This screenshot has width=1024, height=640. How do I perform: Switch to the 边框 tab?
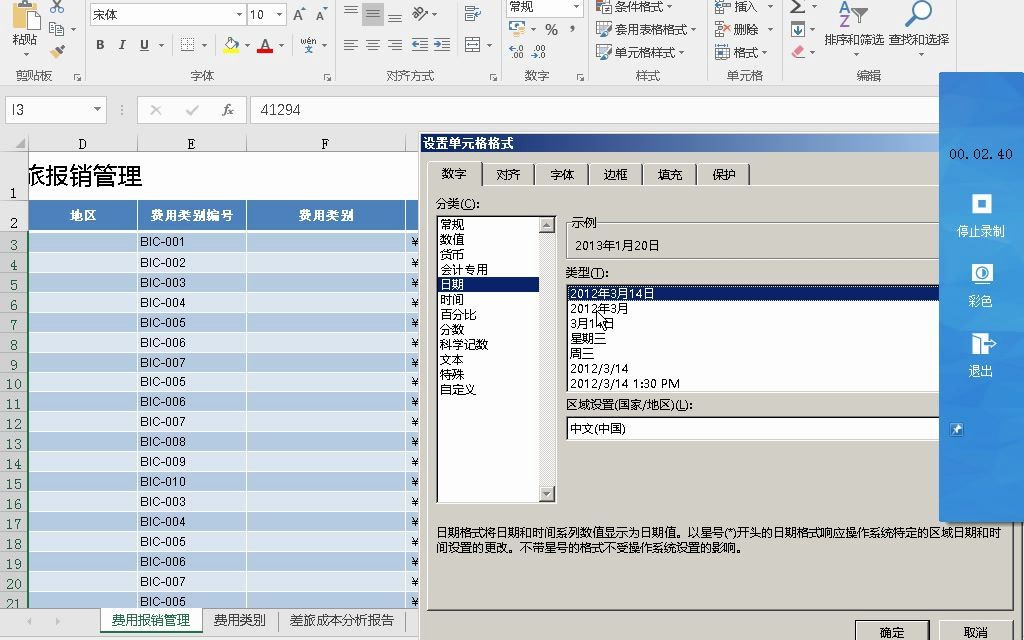(x=614, y=174)
